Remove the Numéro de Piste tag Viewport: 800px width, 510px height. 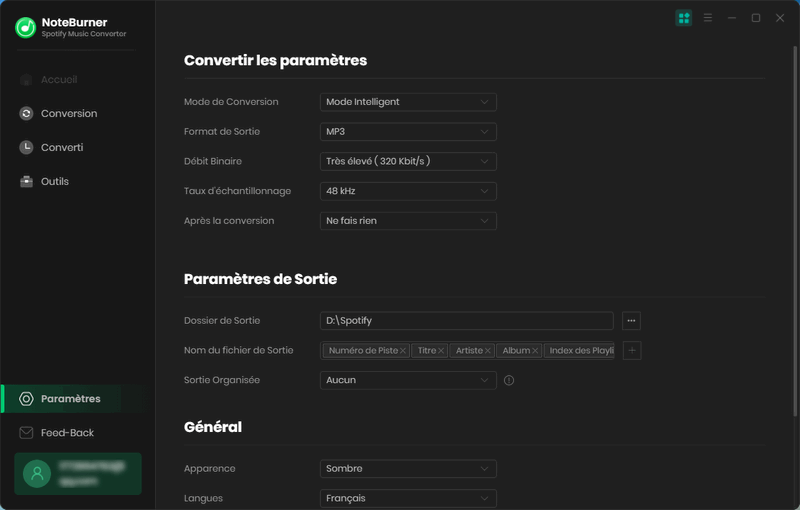point(403,351)
